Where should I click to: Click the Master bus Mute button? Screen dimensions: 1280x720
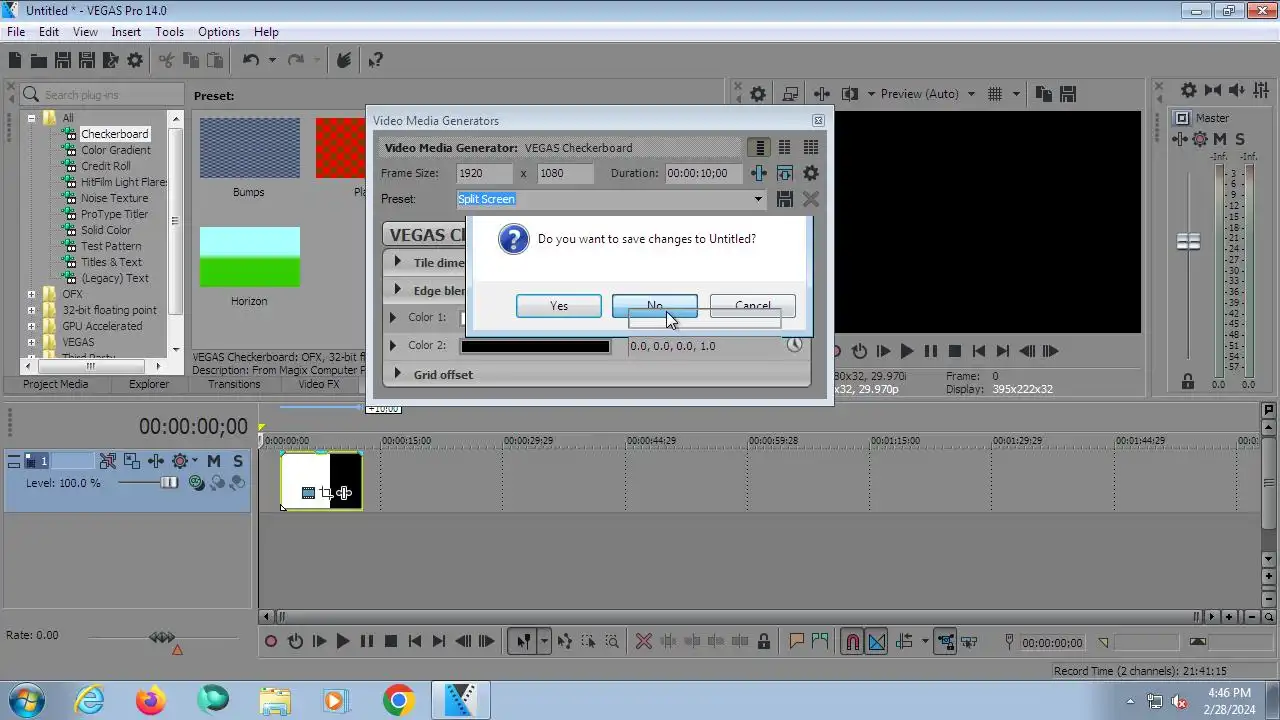(x=1220, y=139)
